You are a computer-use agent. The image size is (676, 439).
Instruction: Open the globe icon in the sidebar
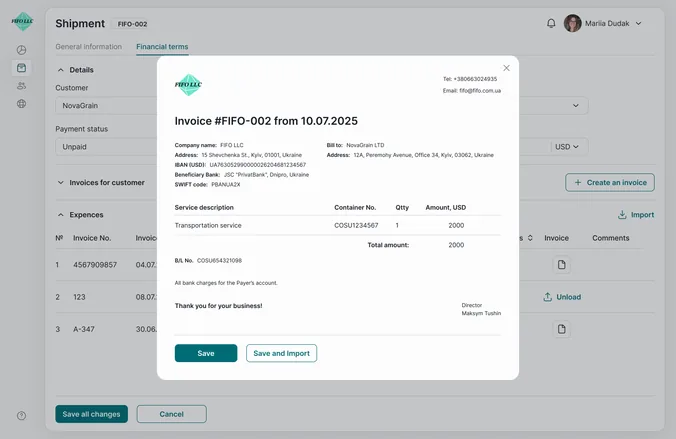click(x=21, y=103)
